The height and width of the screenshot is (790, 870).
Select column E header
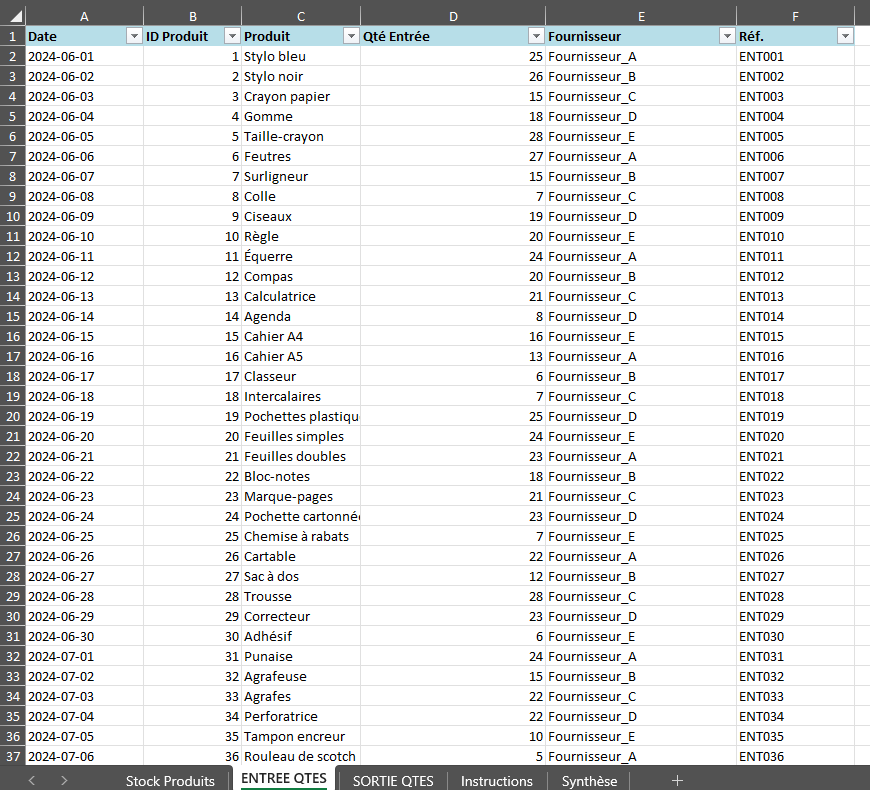pos(641,17)
